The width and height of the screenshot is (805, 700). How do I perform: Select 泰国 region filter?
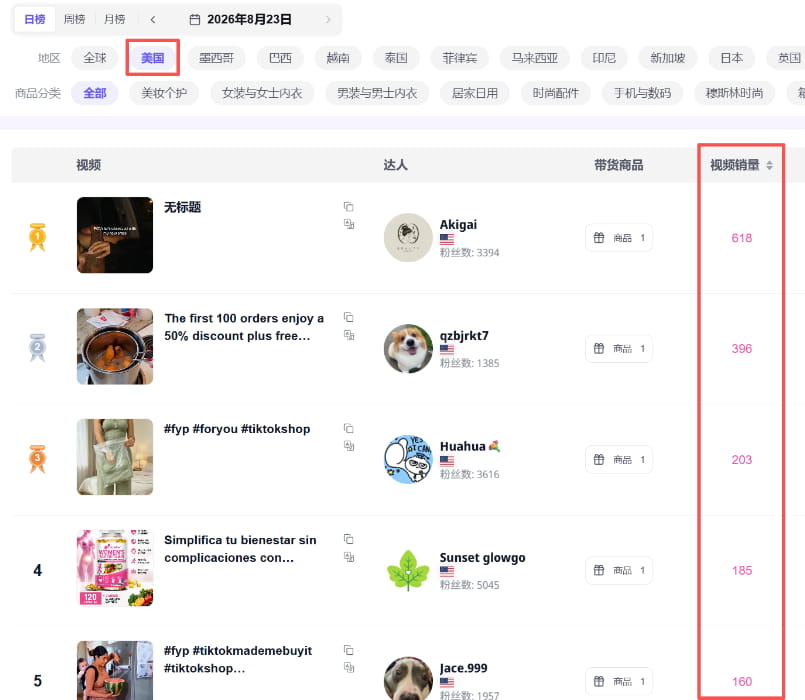(x=396, y=58)
